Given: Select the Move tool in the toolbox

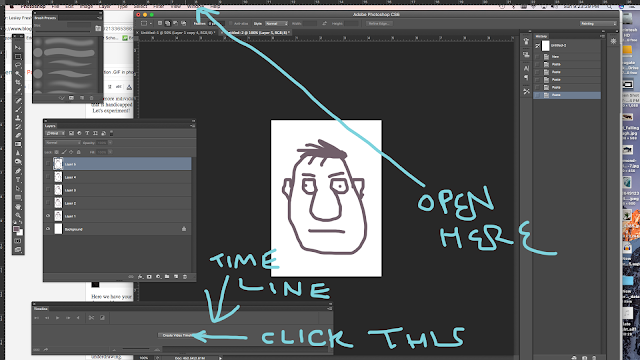Looking at the screenshot, I should [x=18, y=47].
